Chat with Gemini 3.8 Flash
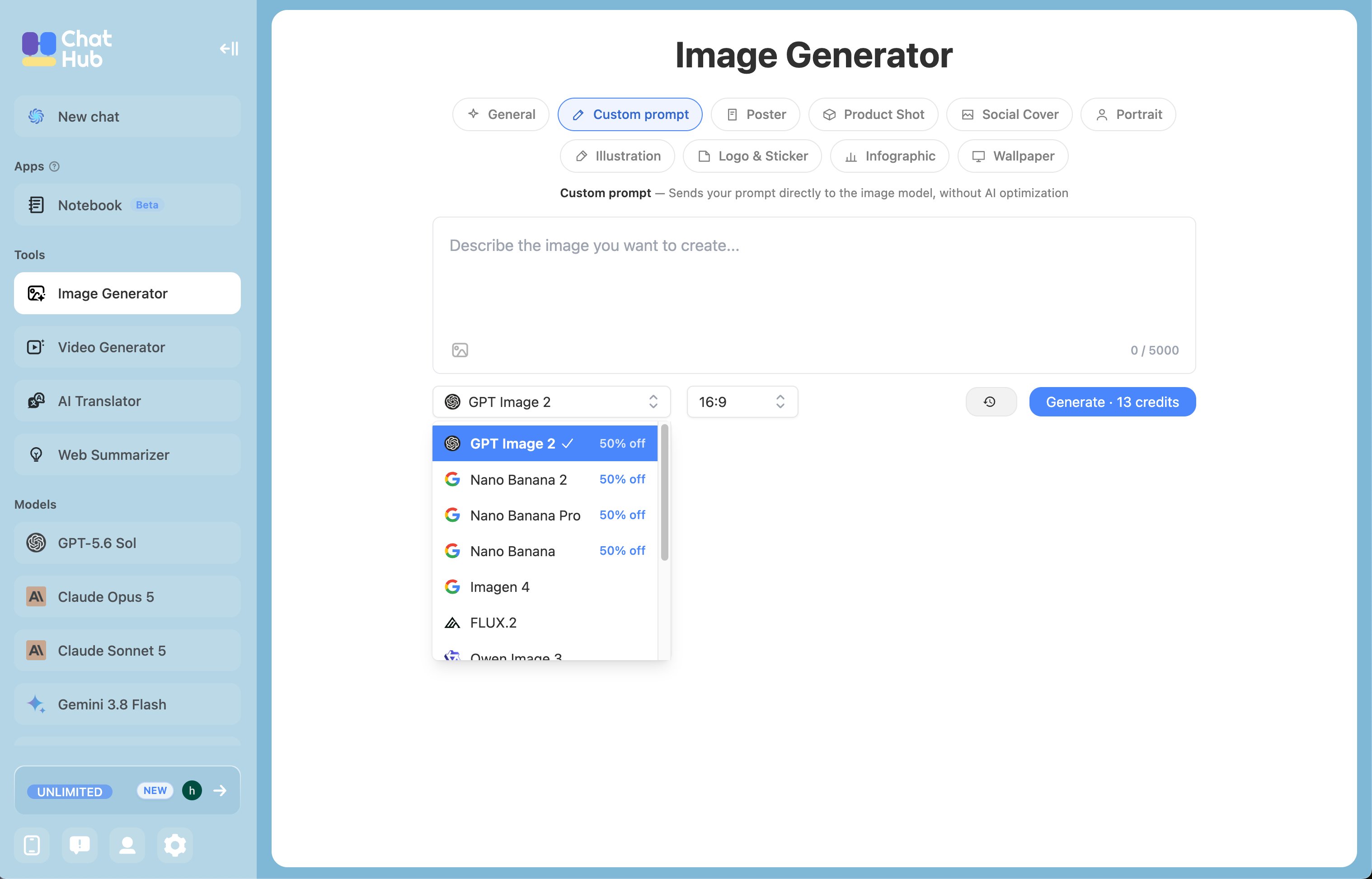Screen dimensions: 1372x879 pos(127,704)
